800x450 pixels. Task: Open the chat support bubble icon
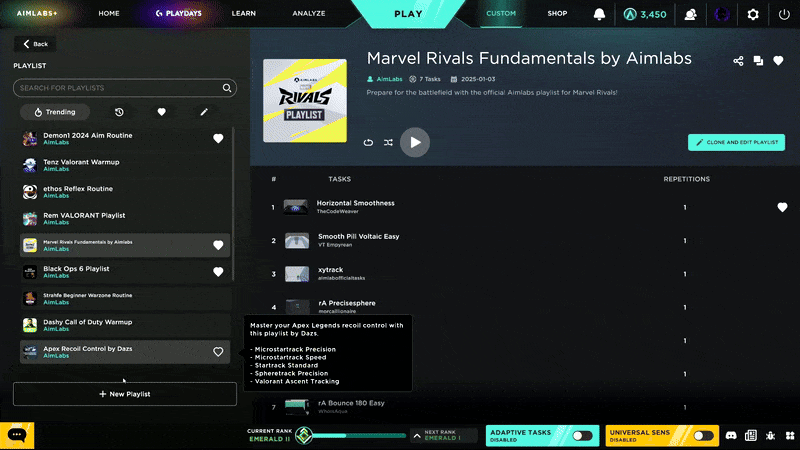[x=17, y=435]
